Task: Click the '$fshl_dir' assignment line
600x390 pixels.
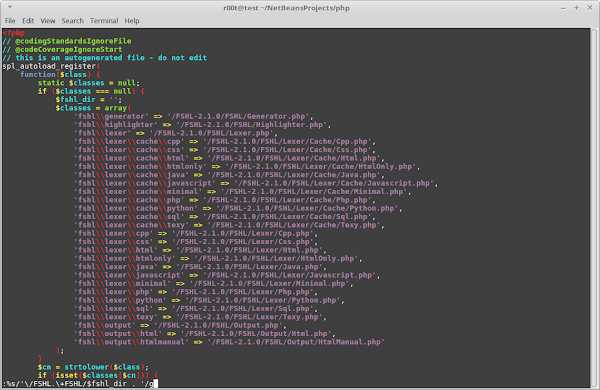Action: (89, 100)
